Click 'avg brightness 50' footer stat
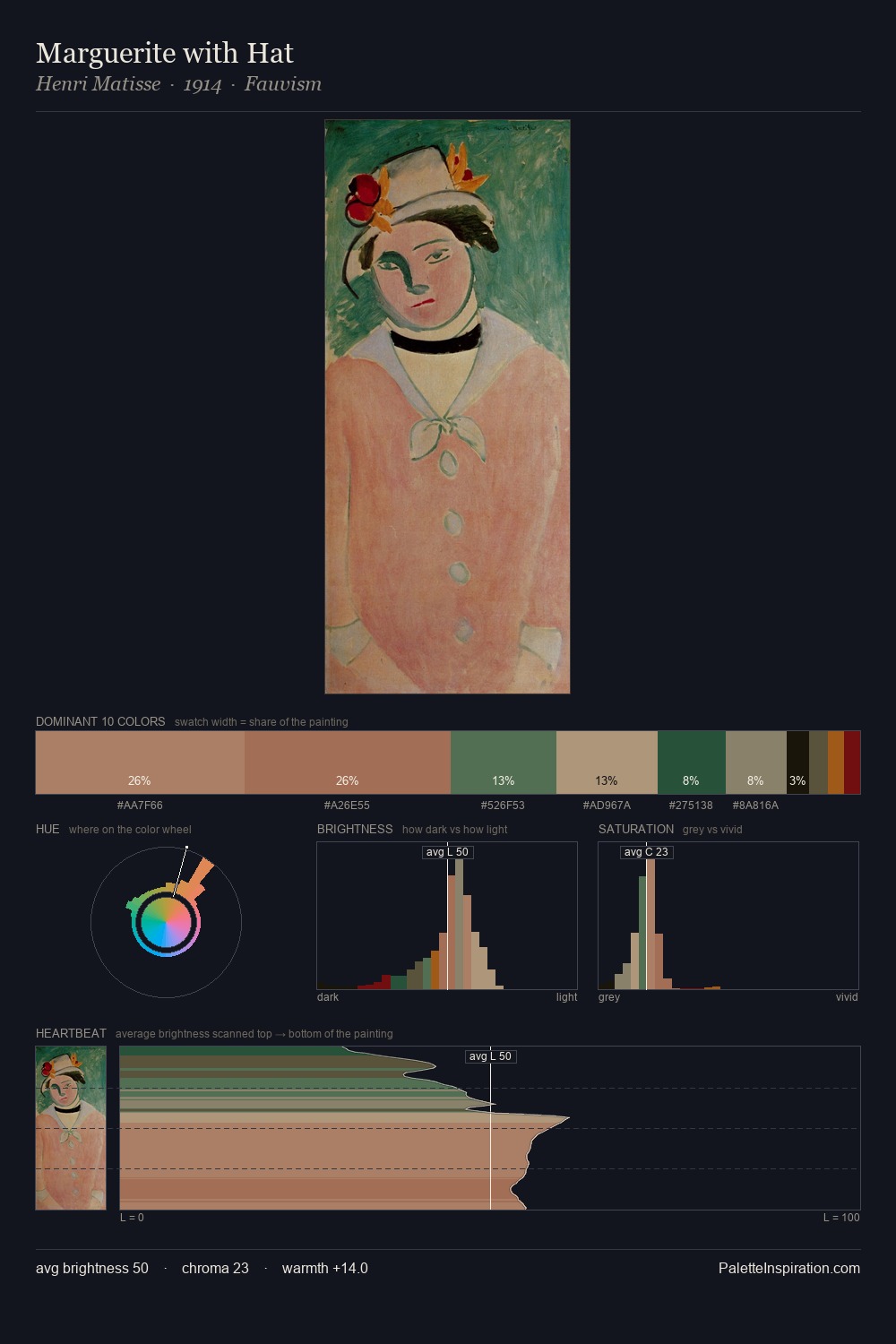Screen dimensions: 896x1344 92,1268
